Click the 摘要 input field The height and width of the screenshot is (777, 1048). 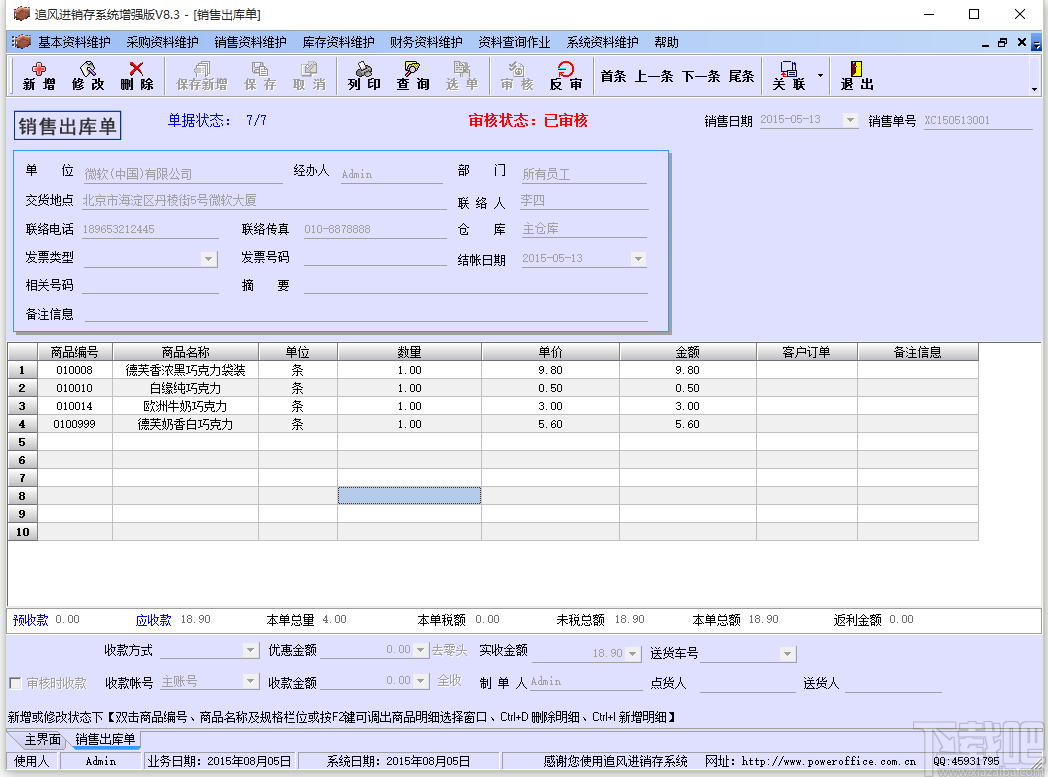click(475, 285)
